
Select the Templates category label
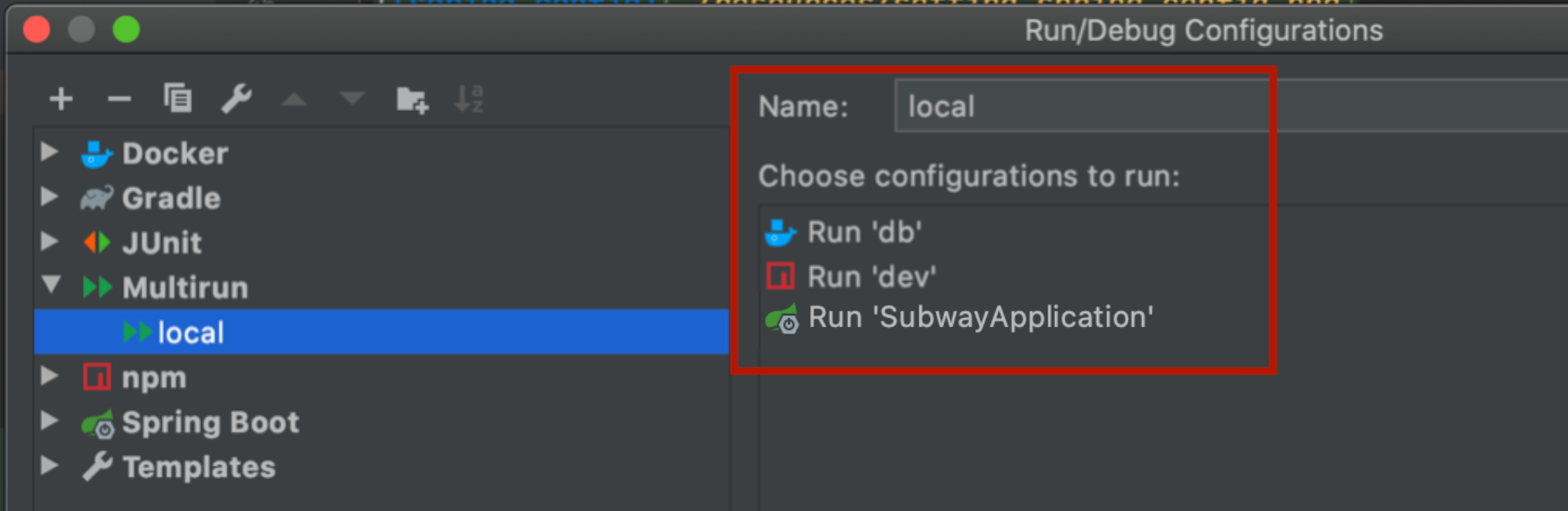point(199,467)
